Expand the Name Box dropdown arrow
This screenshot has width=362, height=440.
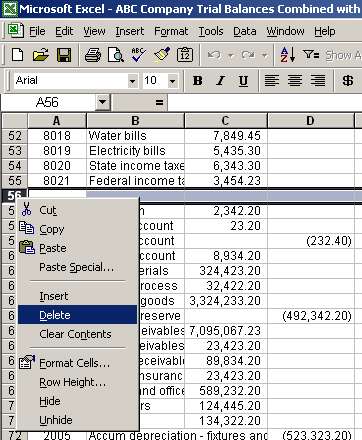(102, 102)
